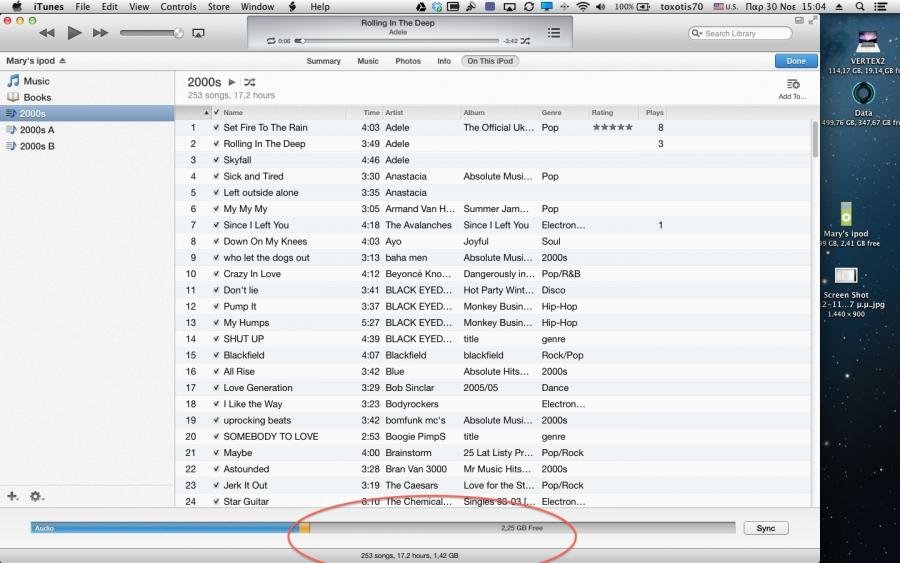
Task: Open the scripts menu icon in menu bar
Action: [x=292, y=7]
